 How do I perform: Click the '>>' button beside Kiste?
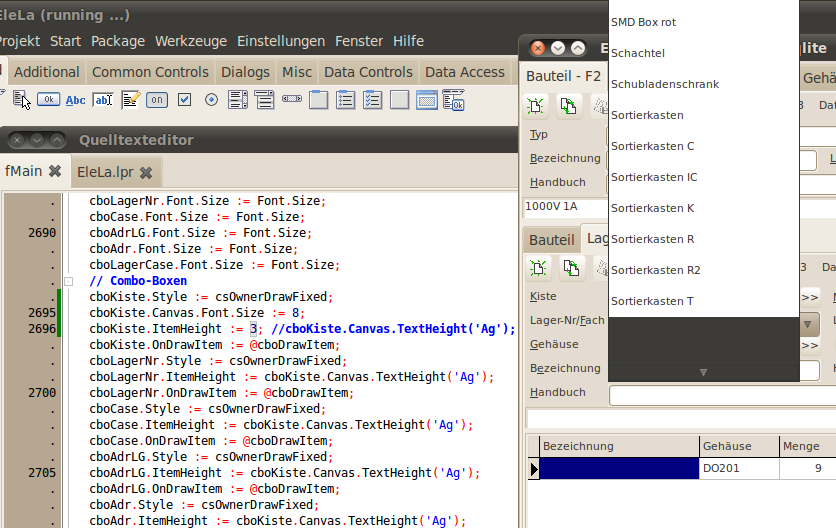[810, 297]
